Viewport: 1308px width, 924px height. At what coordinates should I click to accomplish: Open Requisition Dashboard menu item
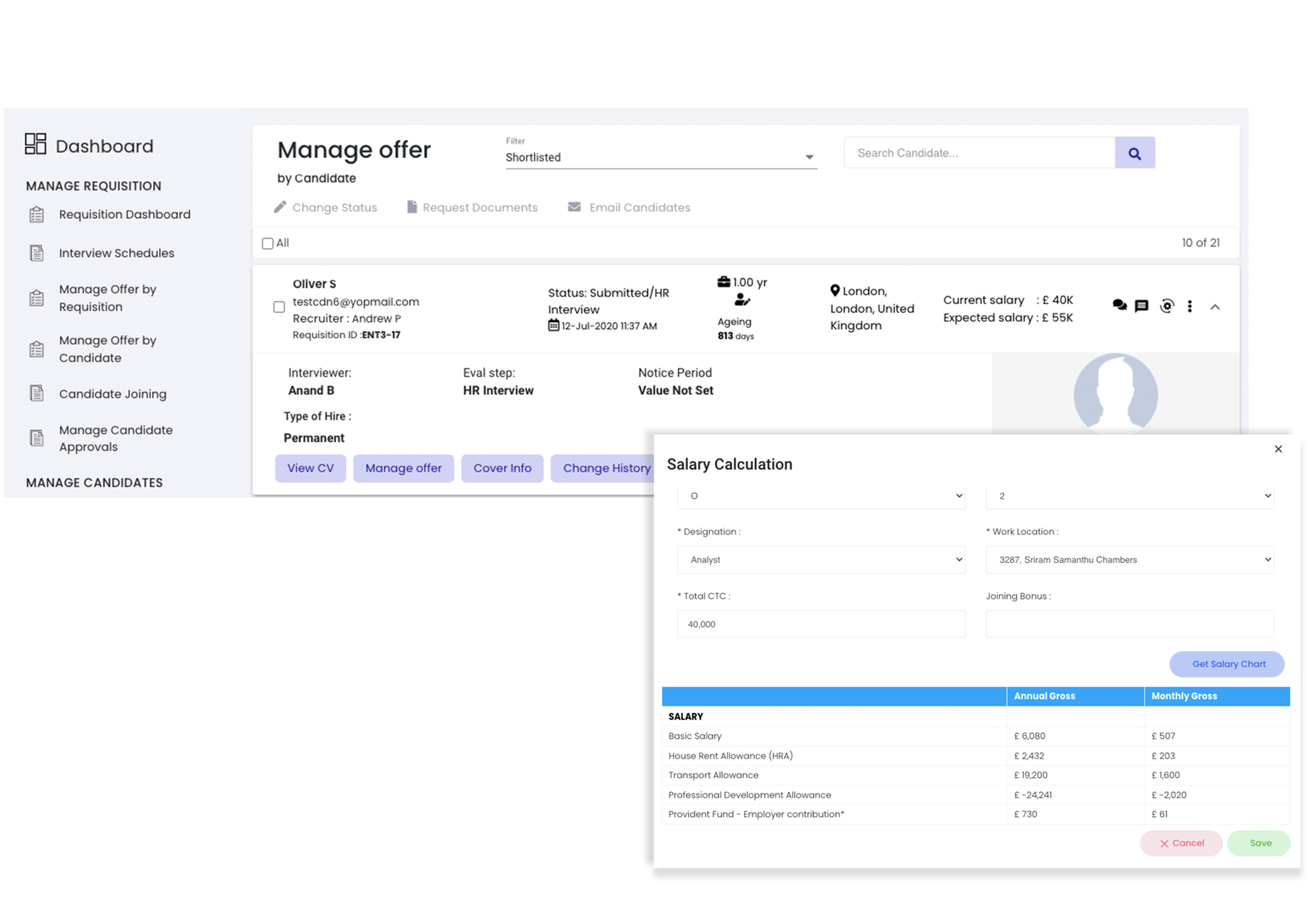click(125, 215)
